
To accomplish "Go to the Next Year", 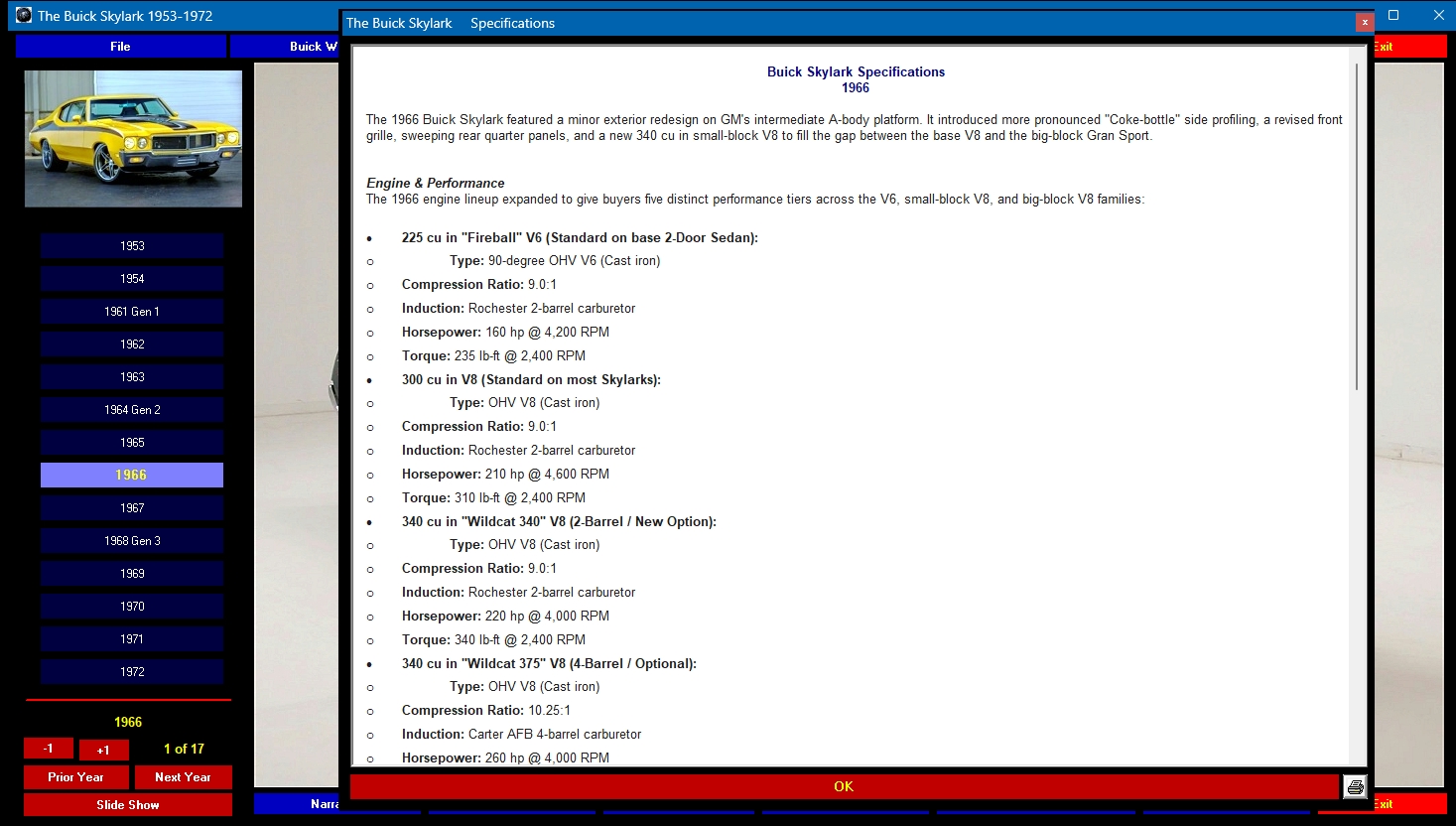I will (x=183, y=777).
